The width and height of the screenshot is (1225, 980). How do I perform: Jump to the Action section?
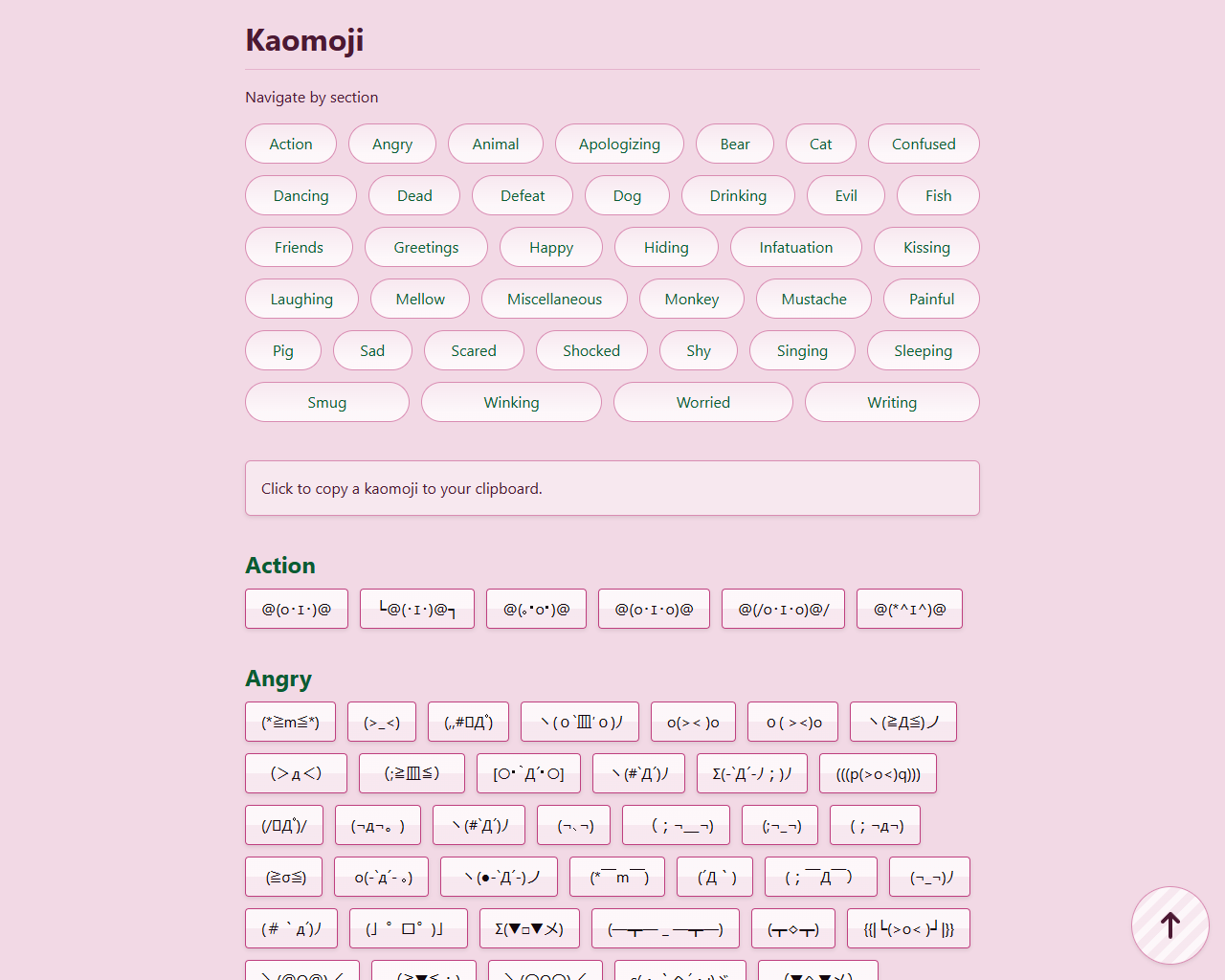coord(291,144)
